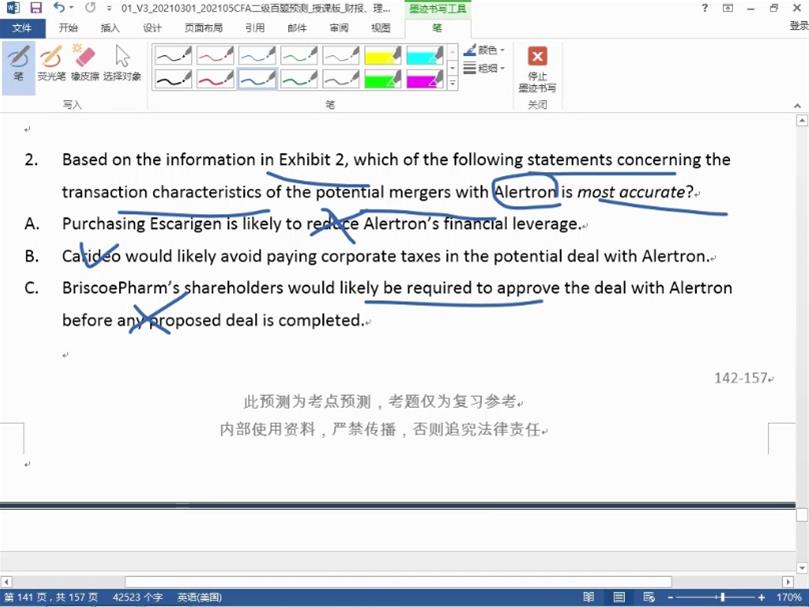Switch to the 设计 design tab
Screen dimensions: 809x607
(x=152, y=28)
